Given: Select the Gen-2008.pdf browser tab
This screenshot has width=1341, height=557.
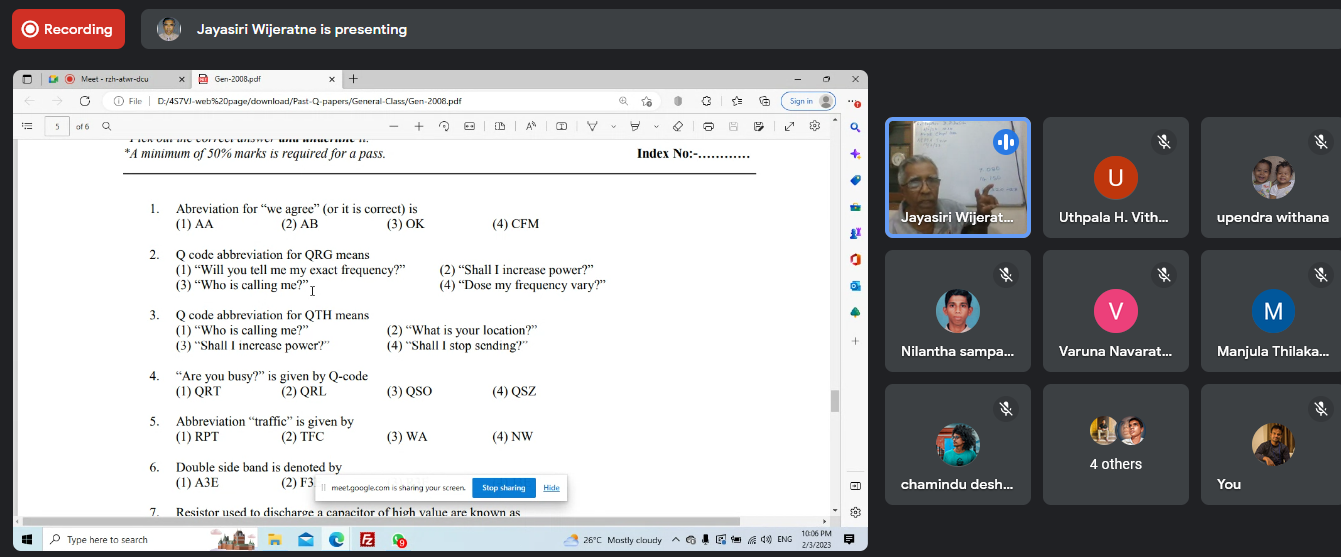Looking at the screenshot, I should (260, 79).
